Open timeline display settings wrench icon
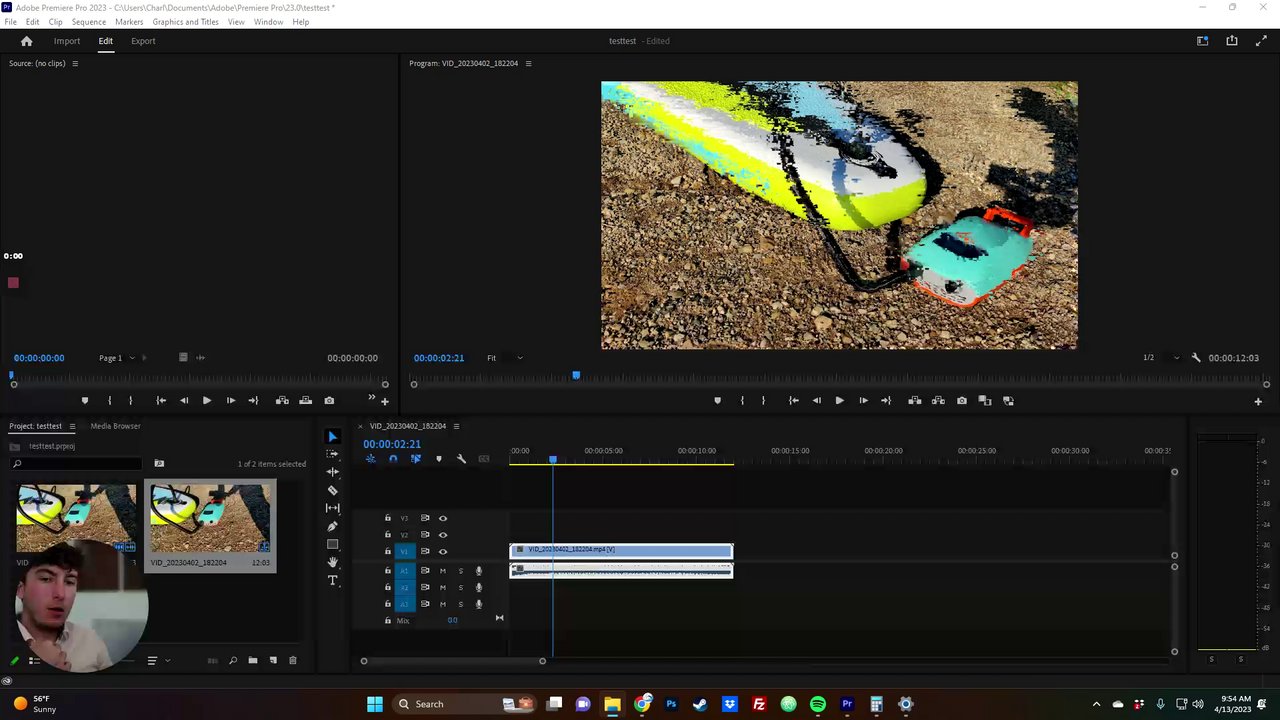 tap(461, 459)
